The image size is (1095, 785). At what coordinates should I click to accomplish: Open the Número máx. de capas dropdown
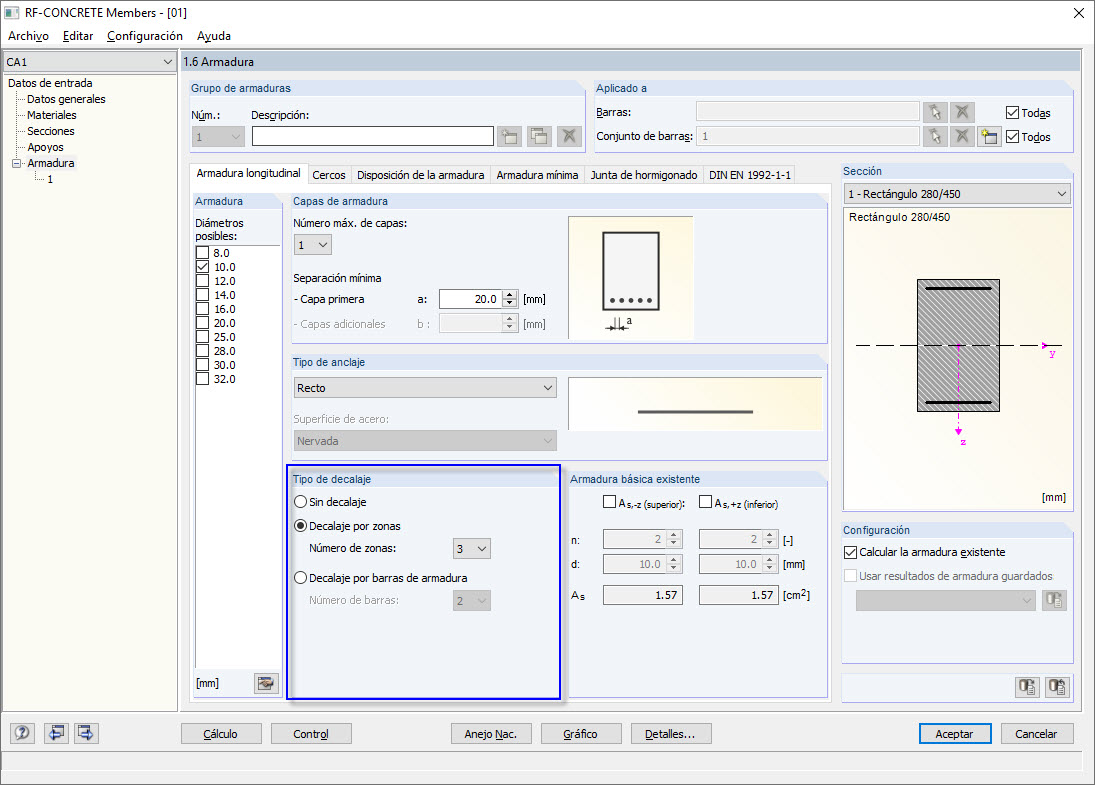pyautogui.click(x=312, y=245)
